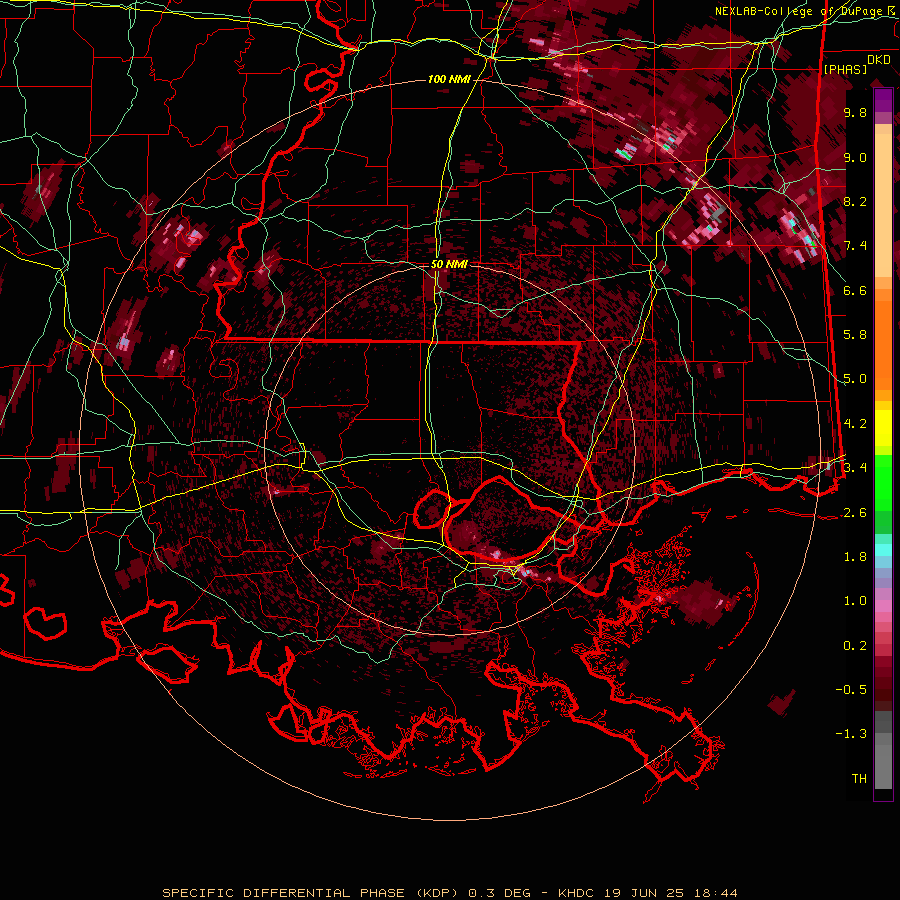Click the 1.0 legend value
900x900 pixels.
[855, 601]
